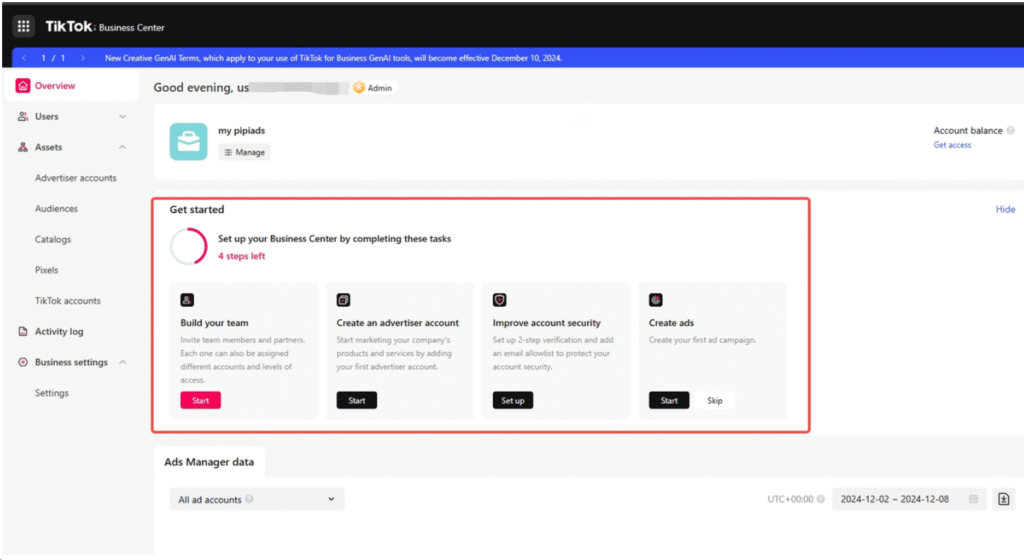
Task: Open Overview in the sidebar
Action: [55, 86]
